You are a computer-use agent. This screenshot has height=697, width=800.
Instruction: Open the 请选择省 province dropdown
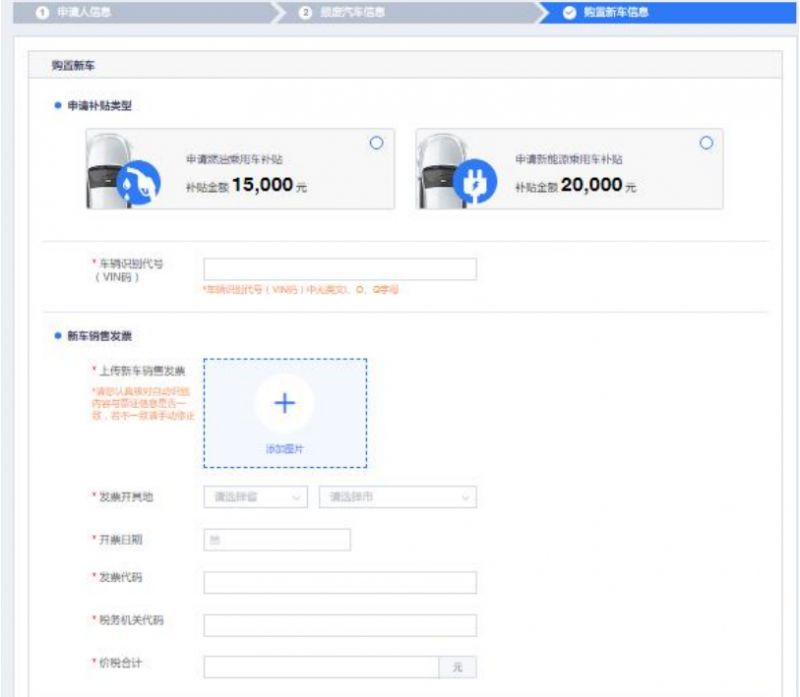[x=255, y=497]
